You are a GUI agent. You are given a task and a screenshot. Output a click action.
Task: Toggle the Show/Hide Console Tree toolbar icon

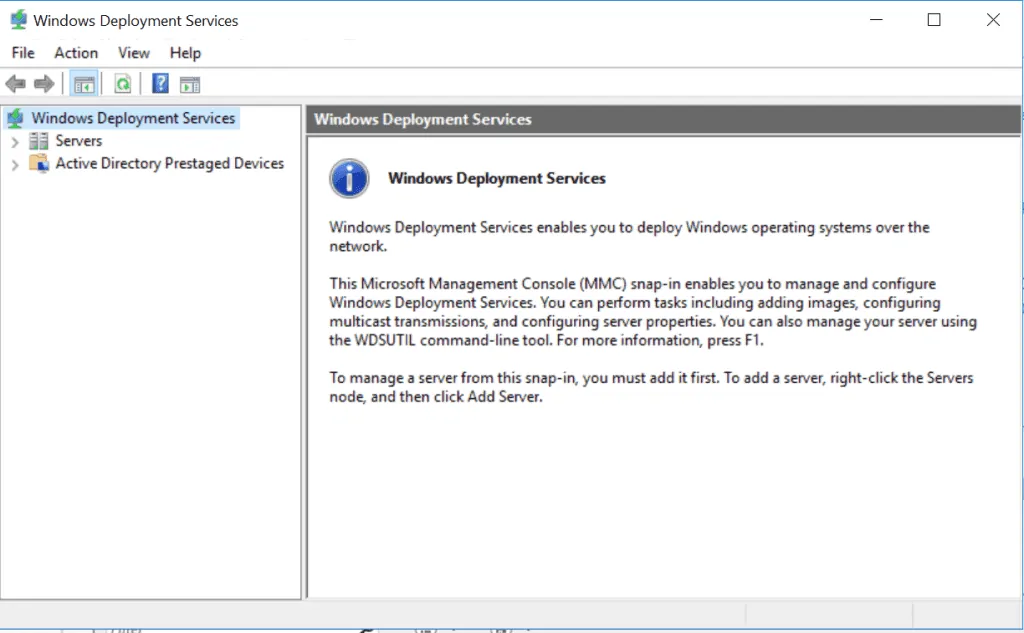85,83
